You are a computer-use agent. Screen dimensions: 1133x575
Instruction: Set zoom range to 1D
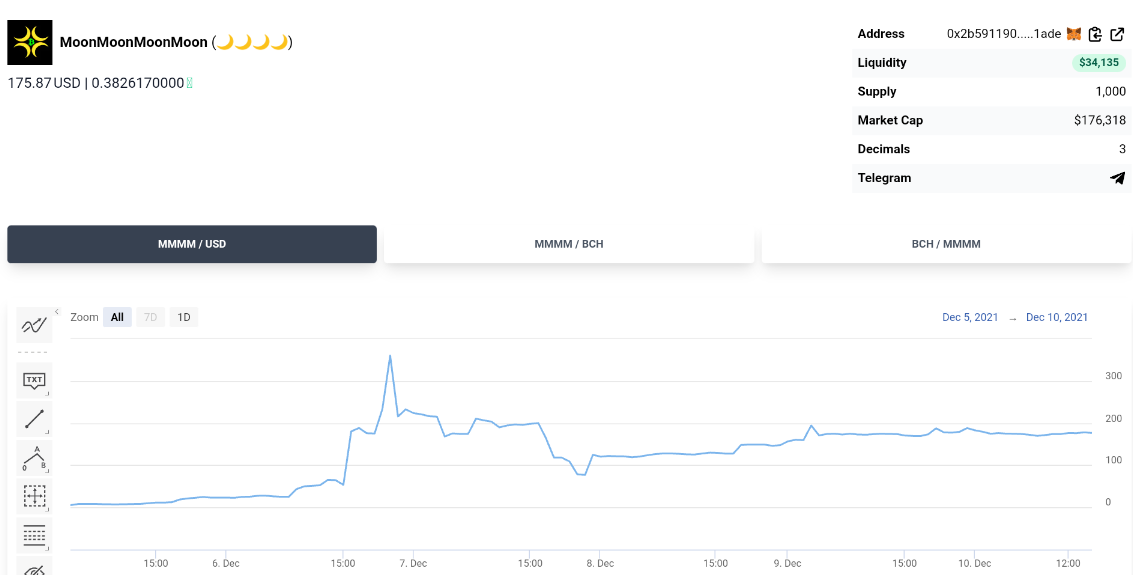pyautogui.click(x=184, y=317)
